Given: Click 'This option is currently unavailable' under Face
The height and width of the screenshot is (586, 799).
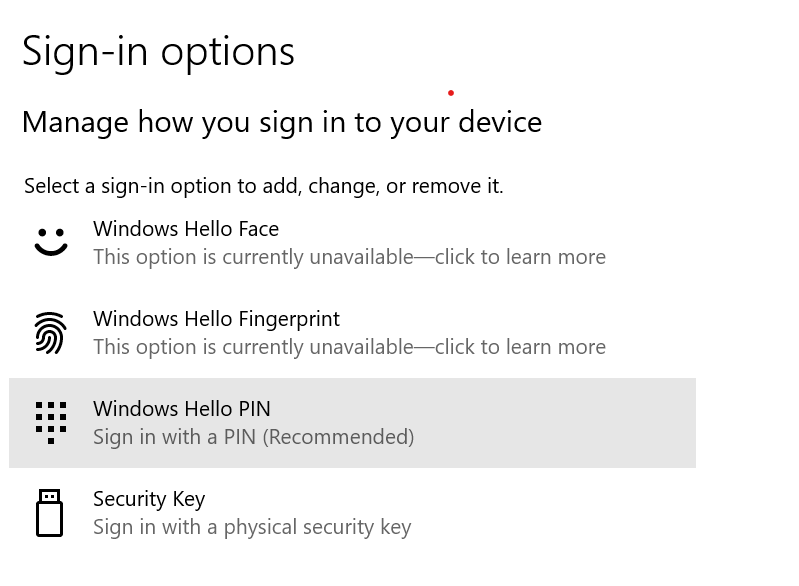Looking at the screenshot, I should (x=252, y=257).
